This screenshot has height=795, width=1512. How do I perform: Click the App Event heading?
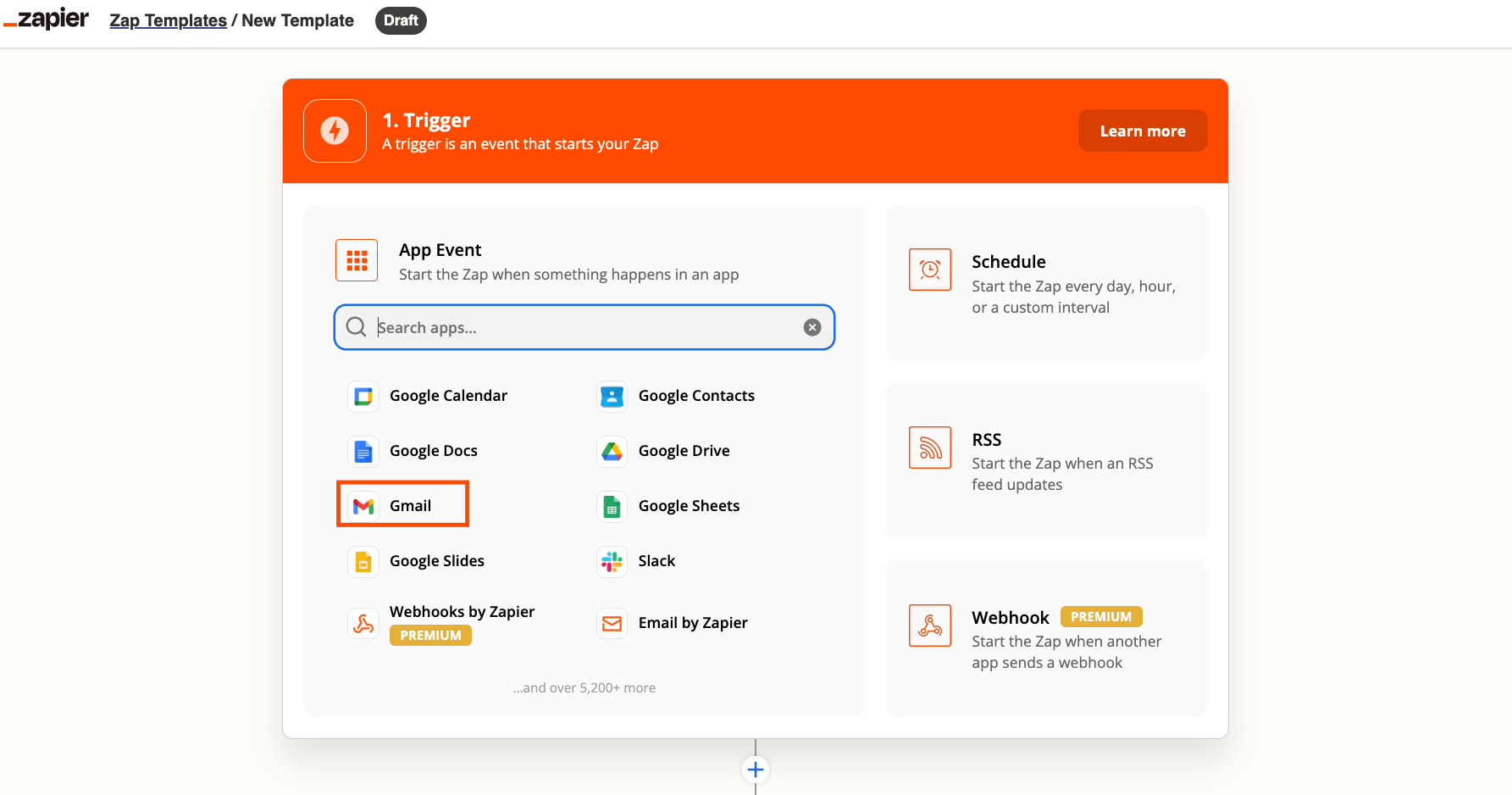coord(440,250)
